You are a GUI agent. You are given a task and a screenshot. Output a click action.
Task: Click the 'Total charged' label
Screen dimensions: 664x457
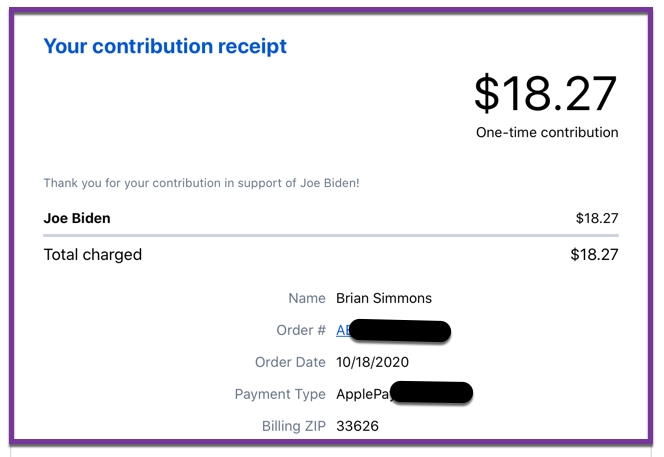[93, 255]
